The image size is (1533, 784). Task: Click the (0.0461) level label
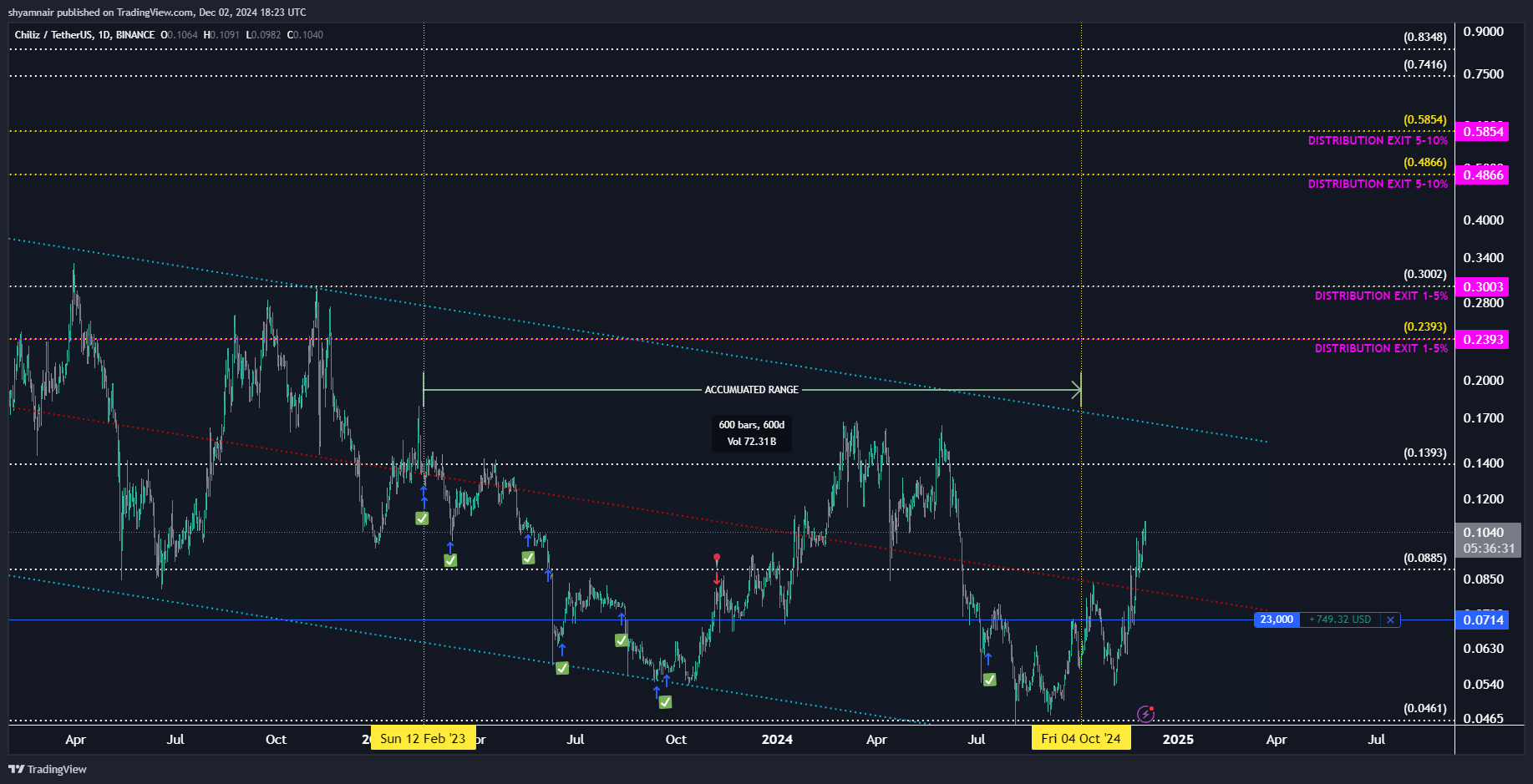[x=1424, y=709]
